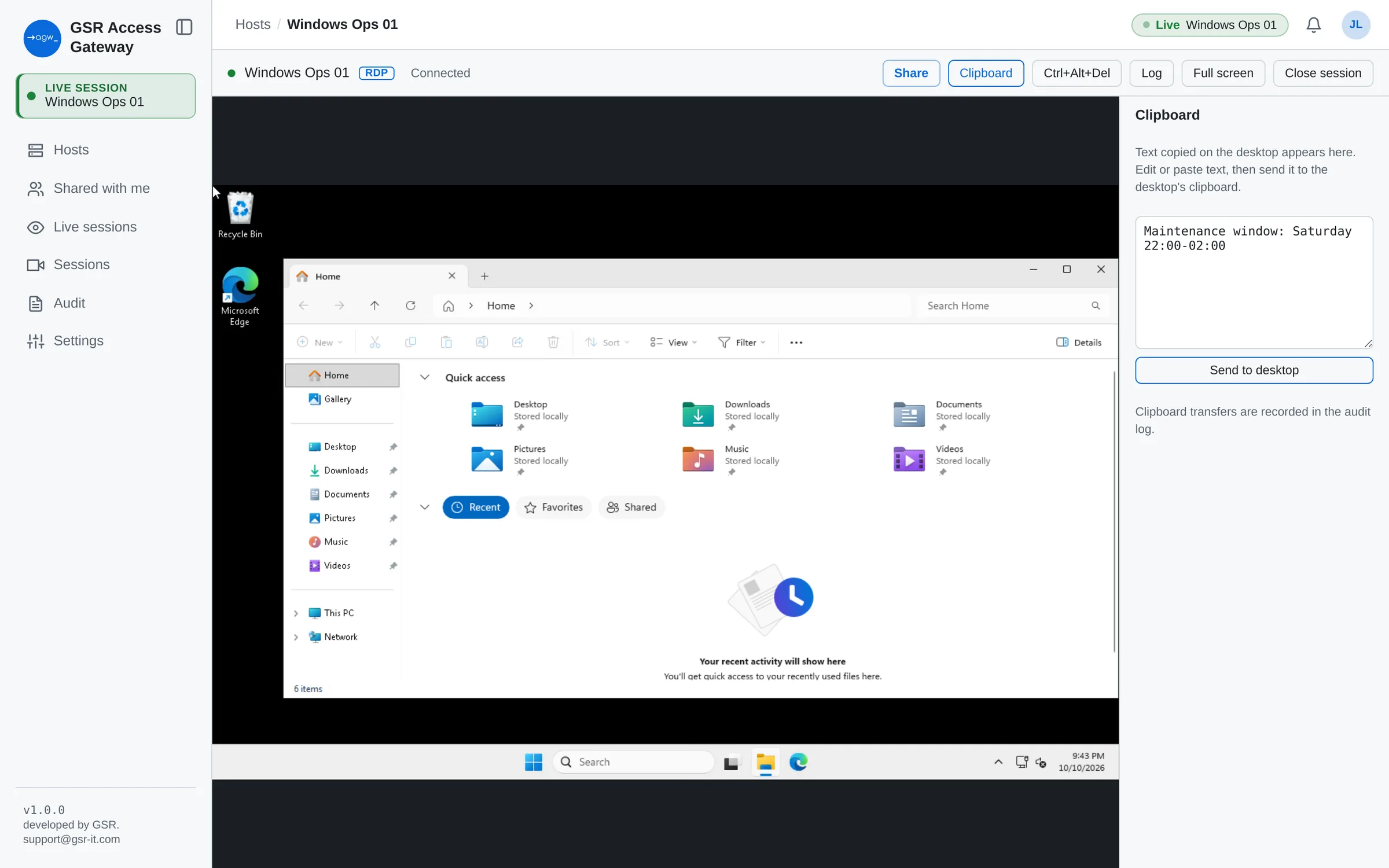
Task: Open Live sessions page
Action: tap(106, 227)
